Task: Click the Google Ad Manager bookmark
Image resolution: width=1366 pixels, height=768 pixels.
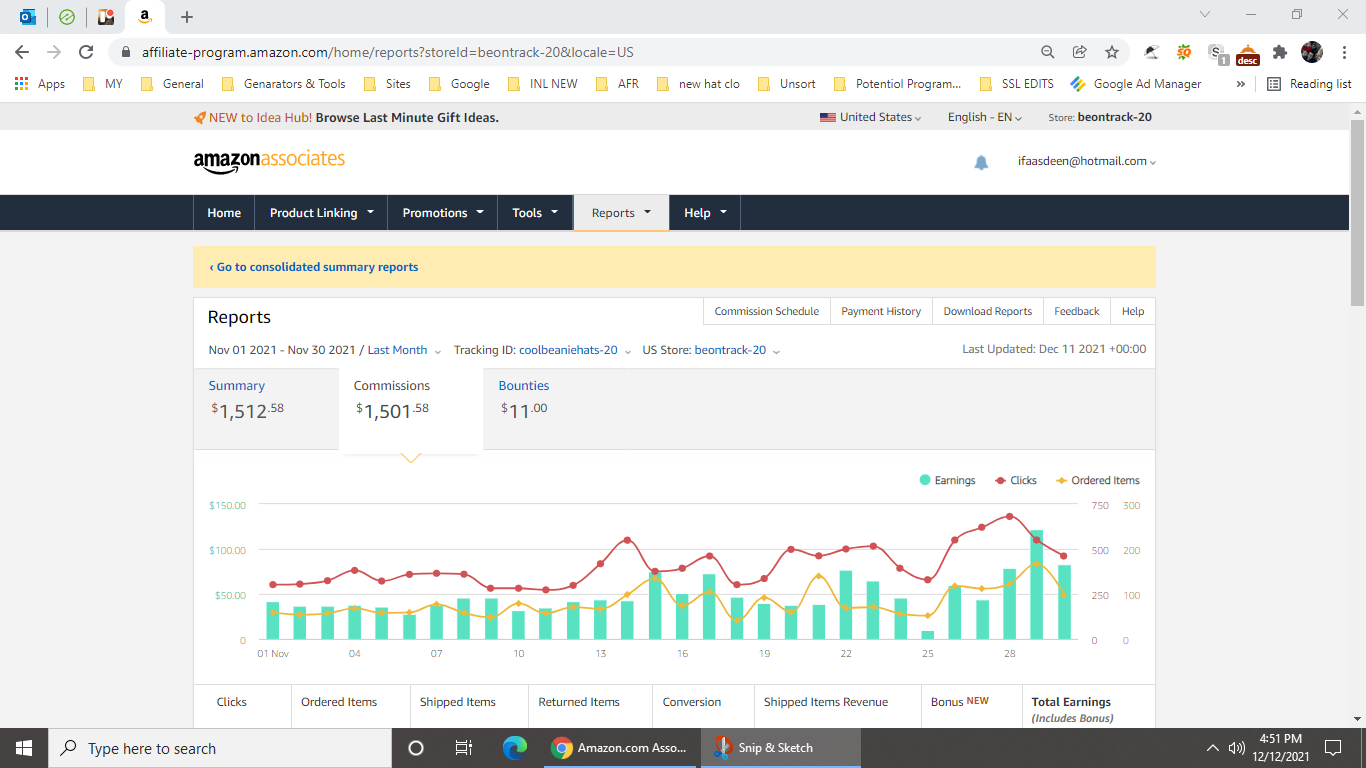Action: coord(1135,84)
